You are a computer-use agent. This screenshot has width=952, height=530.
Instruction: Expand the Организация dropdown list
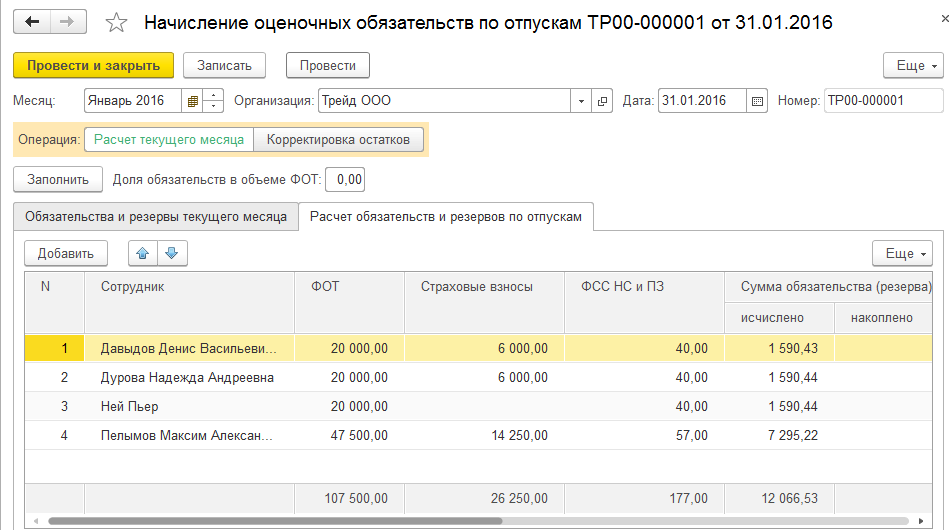click(x=582, y=101)
